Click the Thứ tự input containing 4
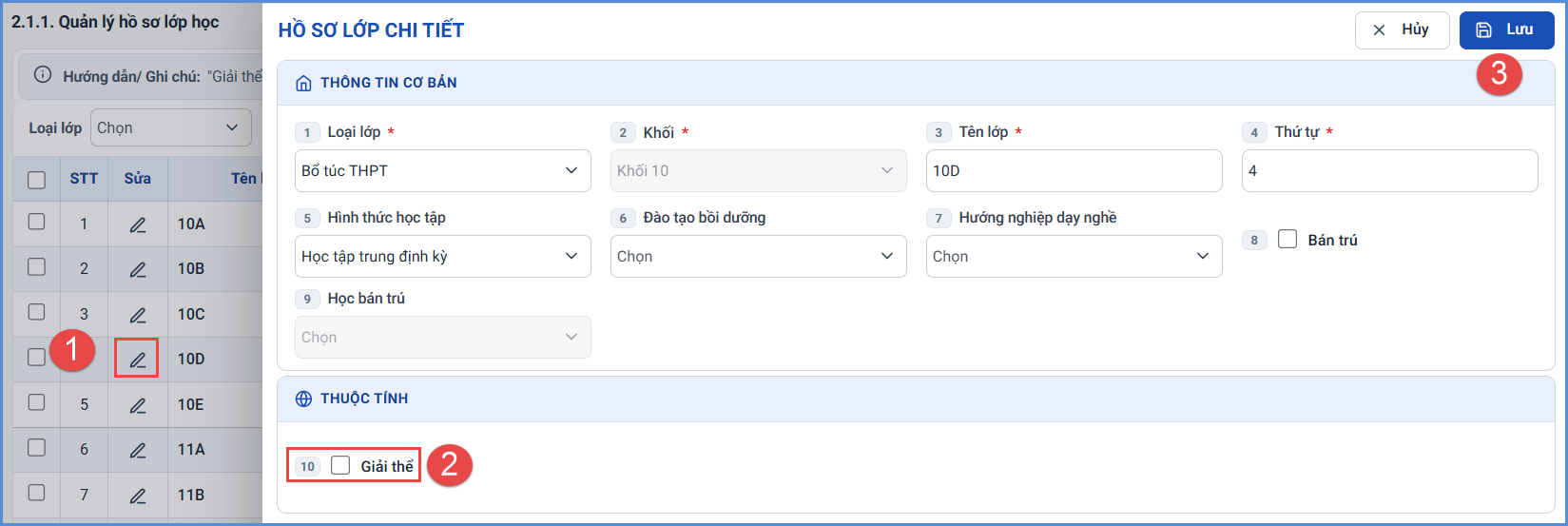Image resolution: width=1568 pixels, height=526 pixels. (1390, 170)
